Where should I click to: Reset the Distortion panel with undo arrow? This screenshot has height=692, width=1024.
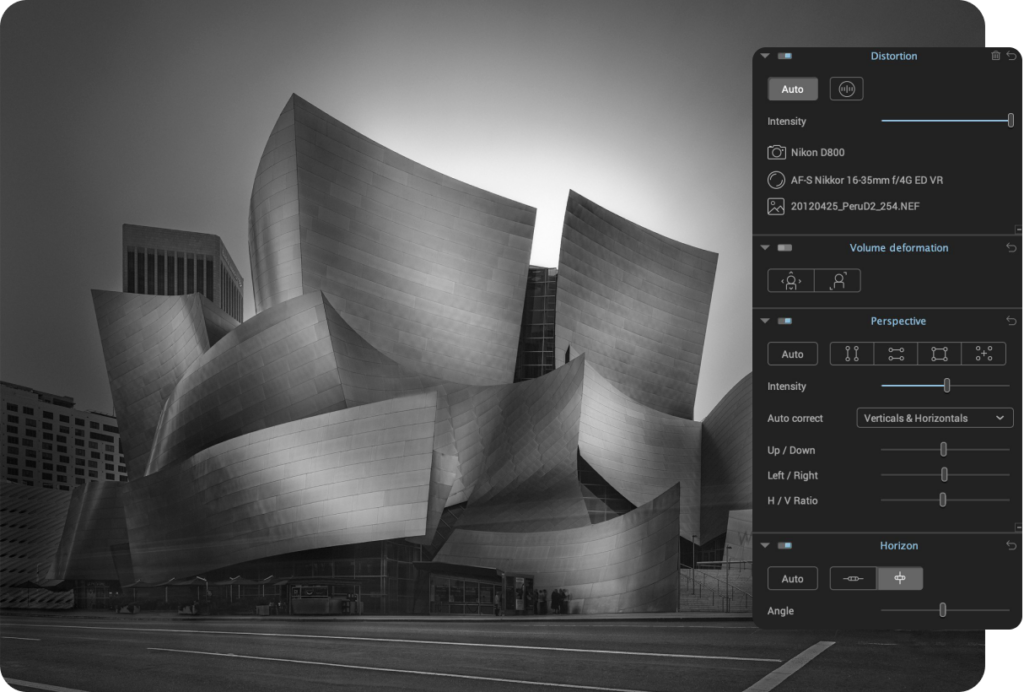[1010, 56]
